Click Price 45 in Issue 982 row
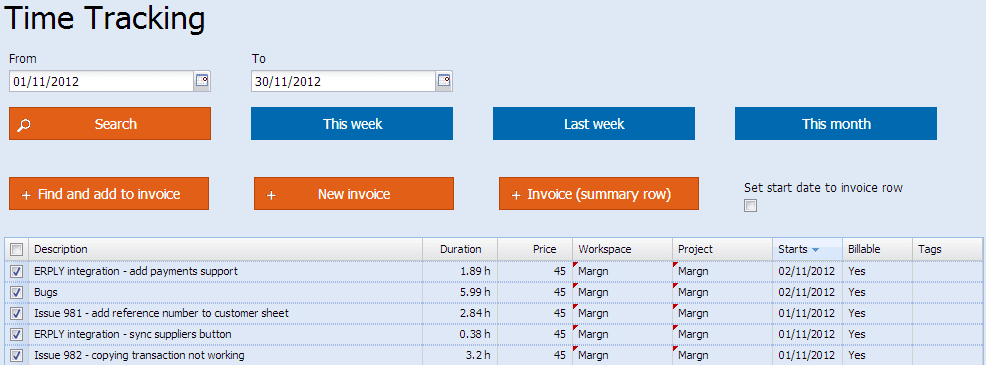986x366 pixels. click(535, 355)
